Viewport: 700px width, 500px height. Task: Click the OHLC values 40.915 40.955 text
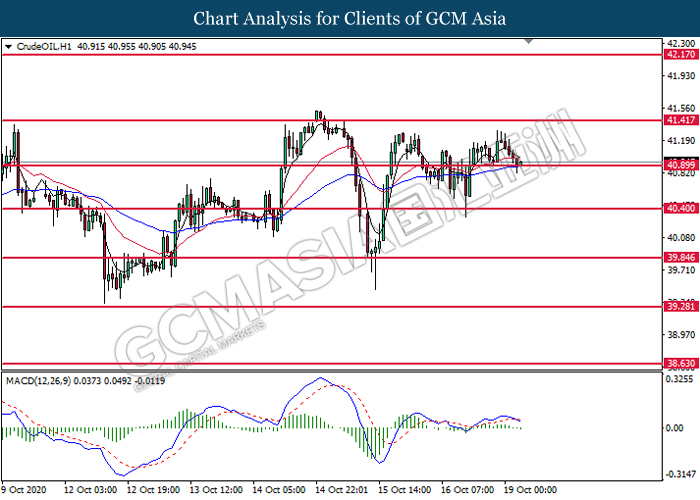(x=106, y=46)
